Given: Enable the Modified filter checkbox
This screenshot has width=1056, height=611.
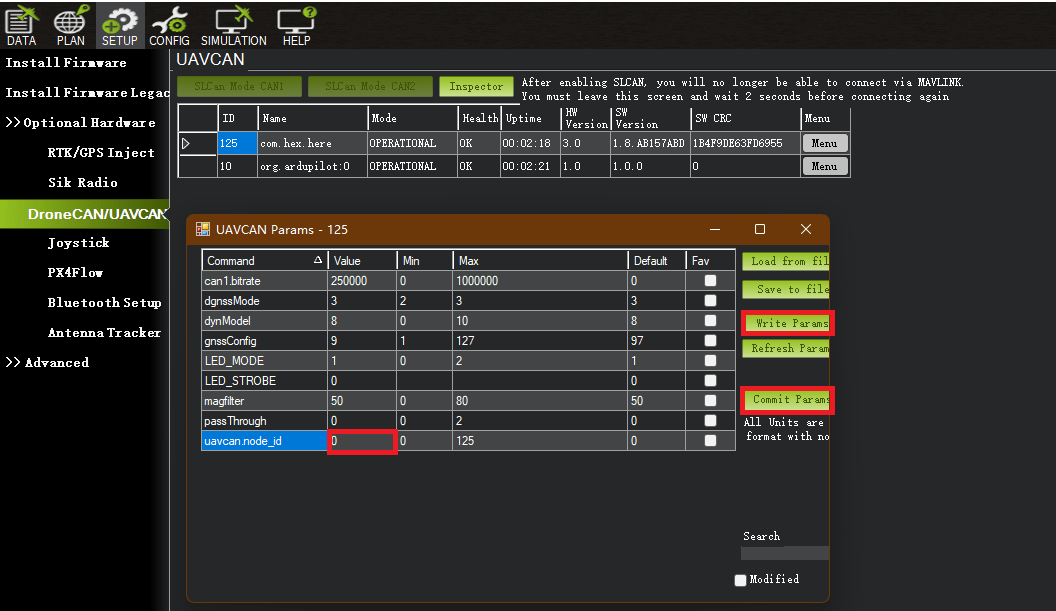Looking at the screenshot, I should click(740, 580).
